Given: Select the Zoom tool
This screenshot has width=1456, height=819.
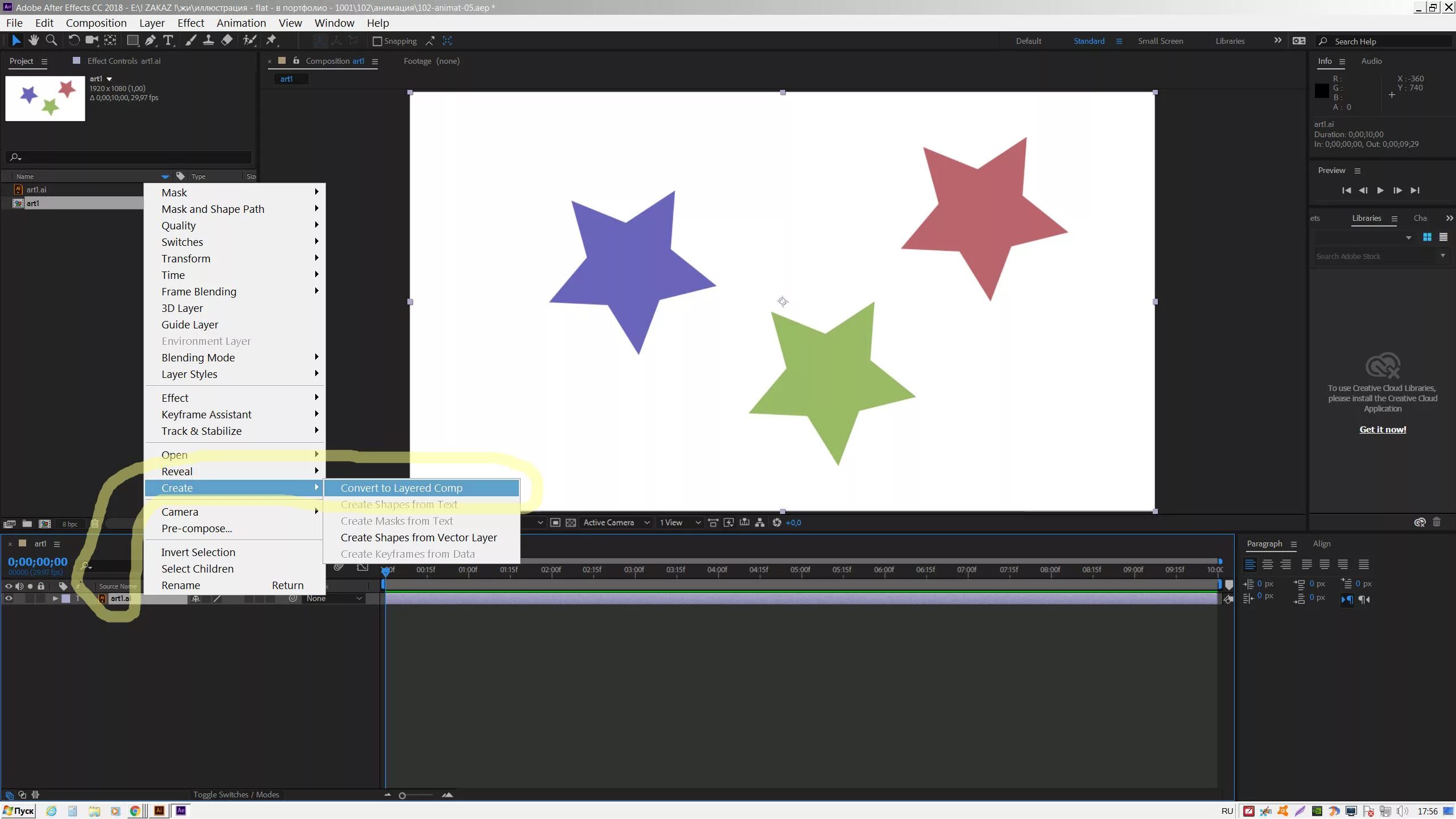Looking at the screenshot, I should point(51,40).
